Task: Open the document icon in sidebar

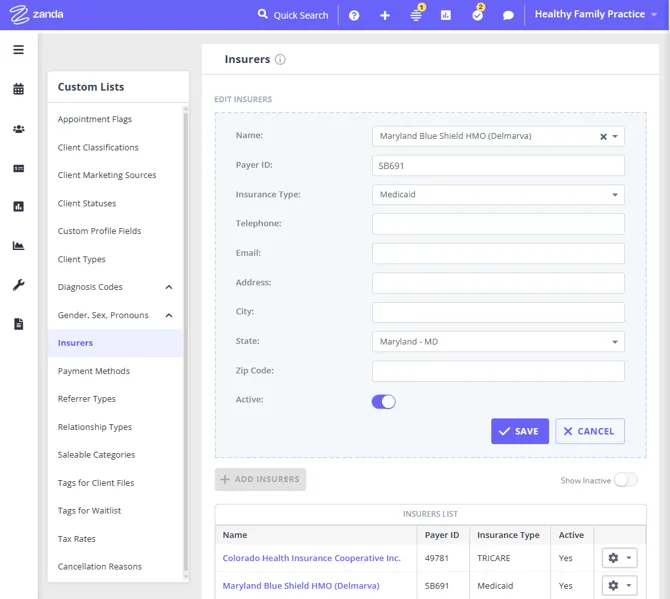Action: pyautogui.click(x=18, y=324)
